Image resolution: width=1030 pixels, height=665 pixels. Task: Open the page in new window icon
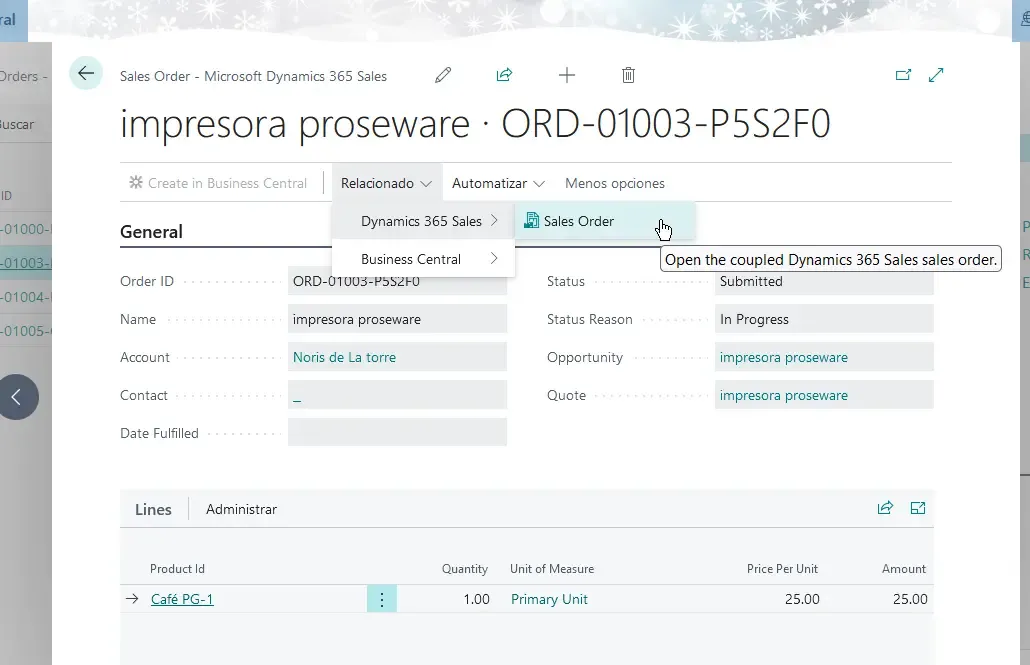[x=903, y=75]
